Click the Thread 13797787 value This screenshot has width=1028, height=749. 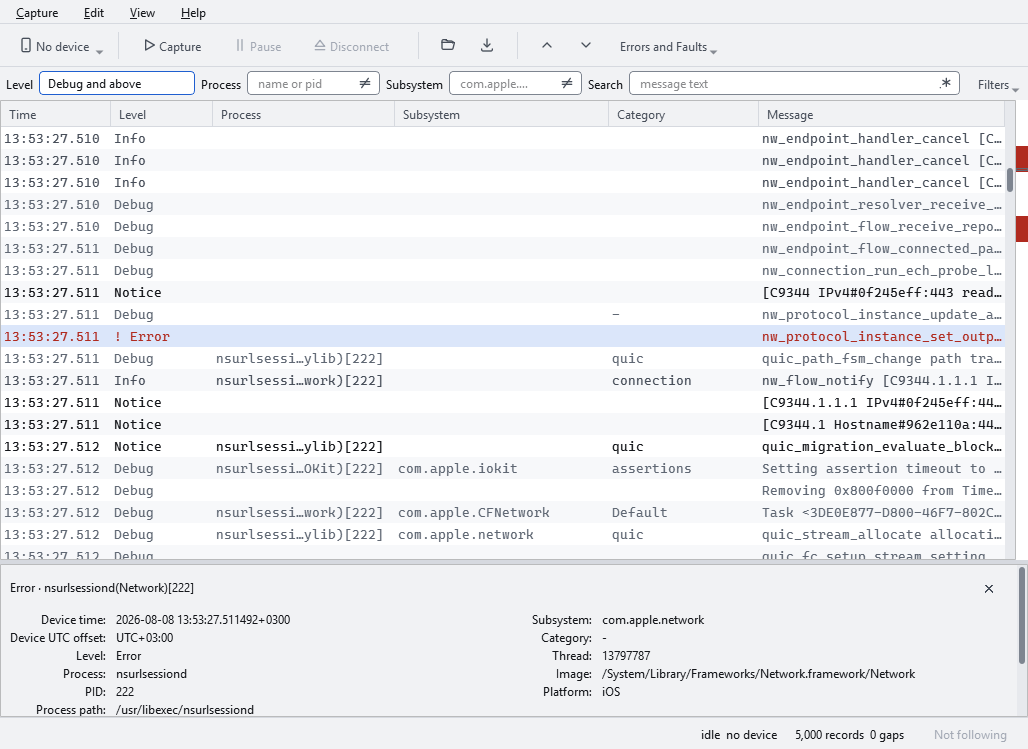pos(626,656)
